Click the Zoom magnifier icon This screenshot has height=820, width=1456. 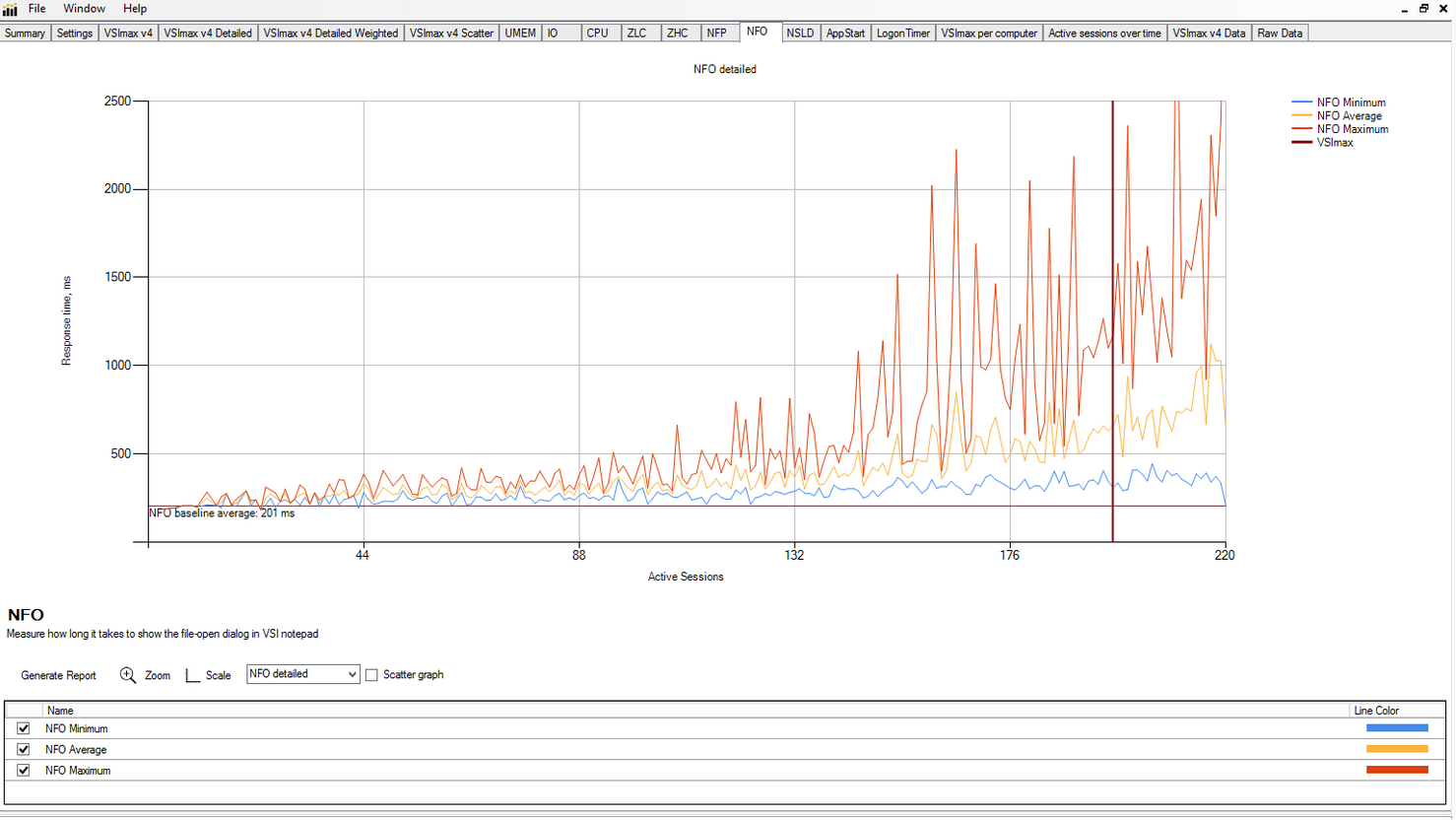[x=128, y=675]
